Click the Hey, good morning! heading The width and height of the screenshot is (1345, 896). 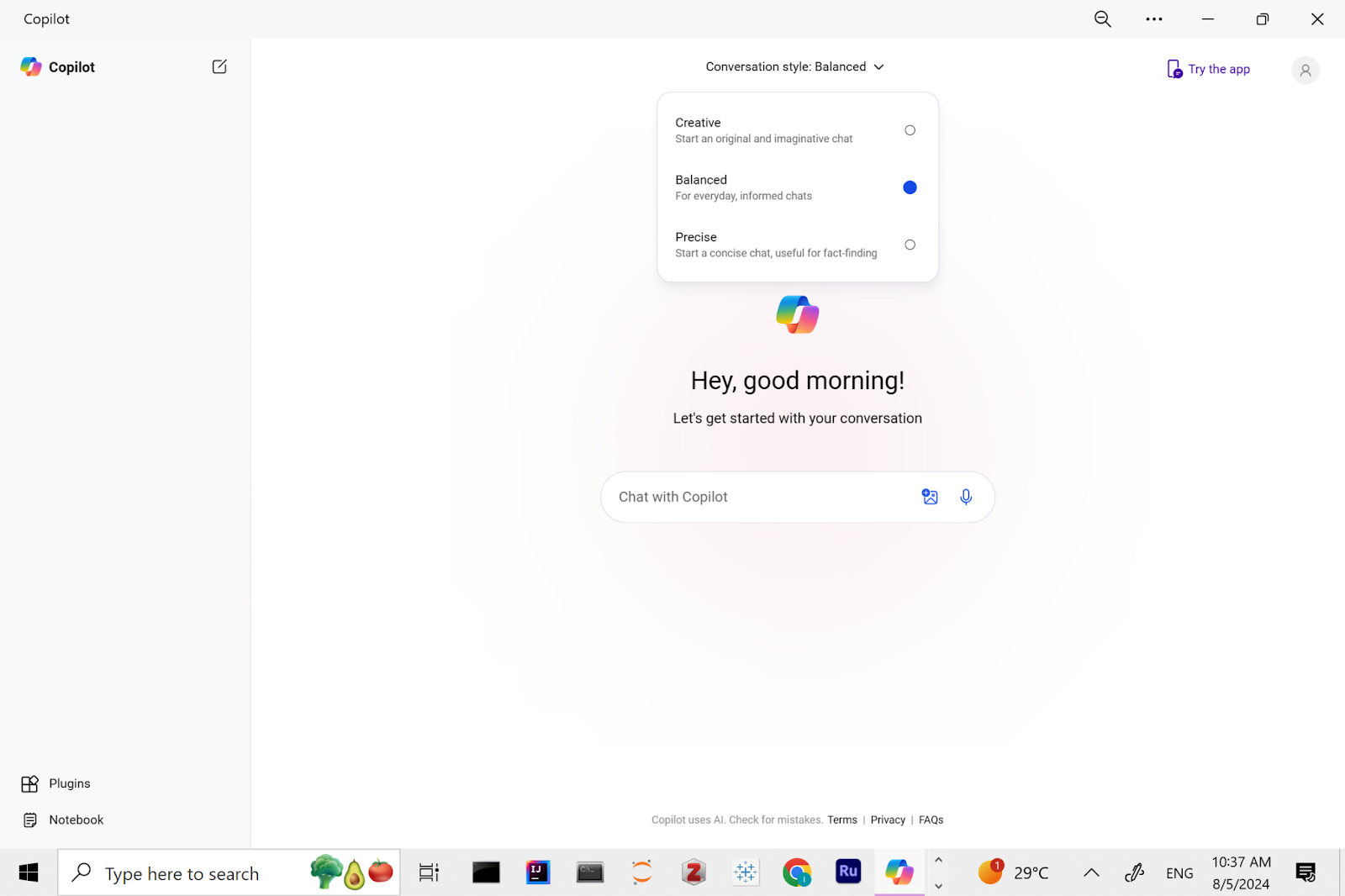797,381
